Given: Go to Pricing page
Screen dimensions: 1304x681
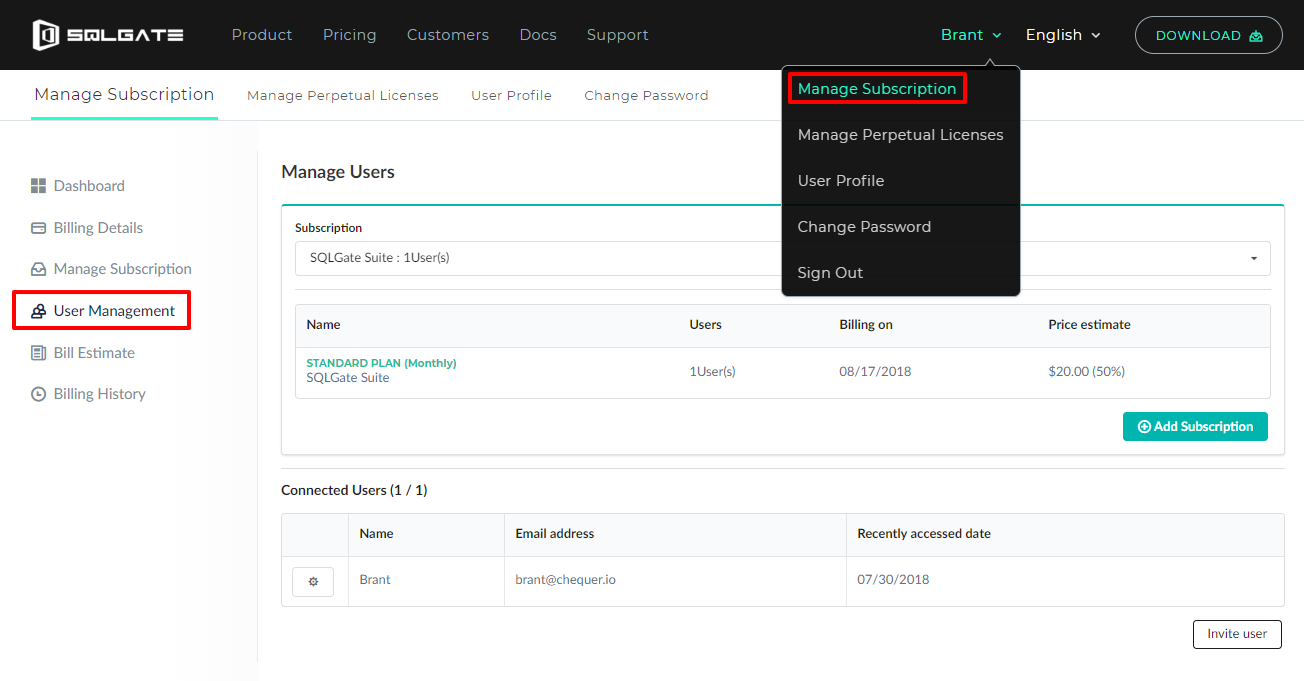Looking at the screenshot, I should [350, 35].
